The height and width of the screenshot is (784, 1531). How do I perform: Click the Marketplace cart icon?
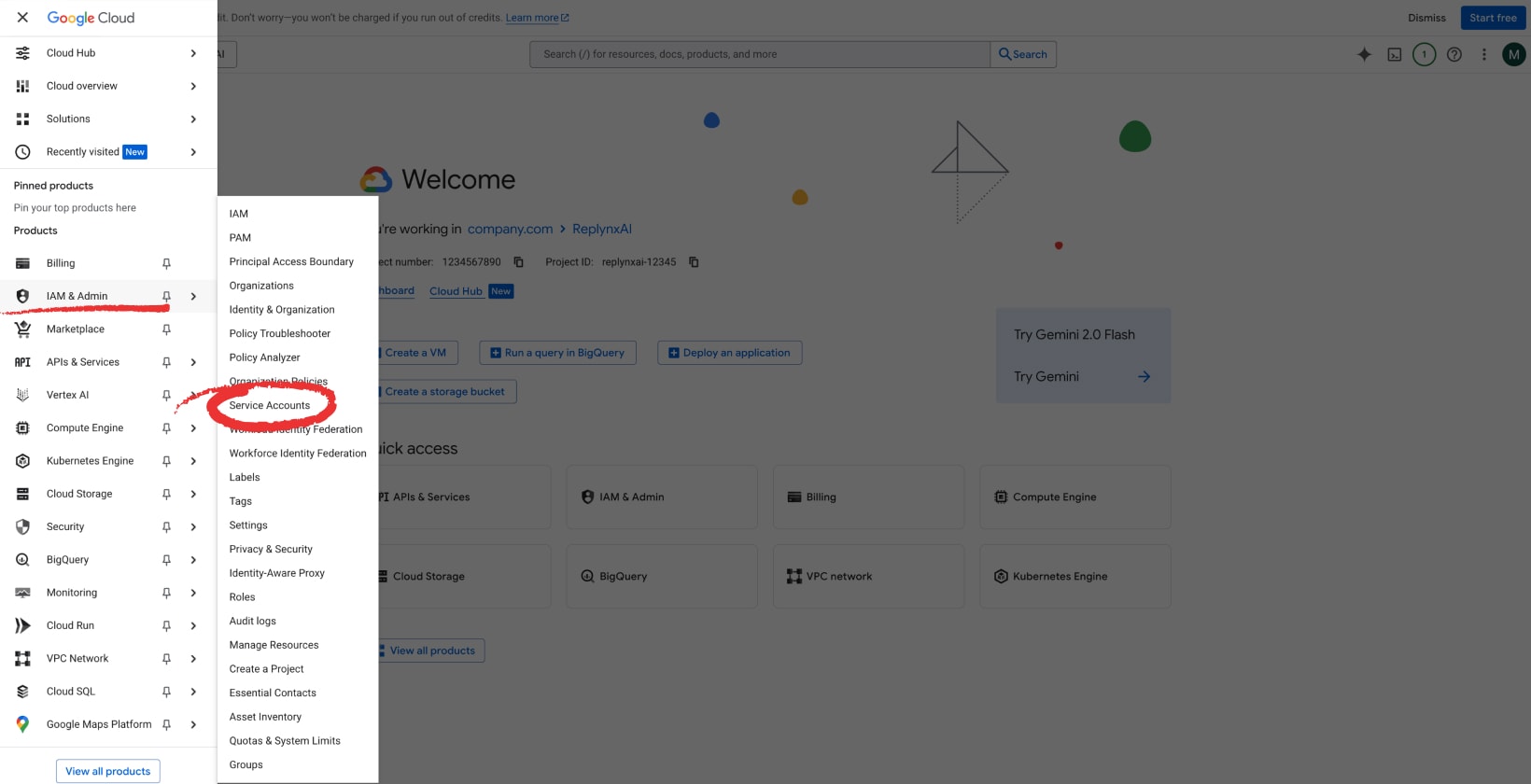tap(22, 329)
